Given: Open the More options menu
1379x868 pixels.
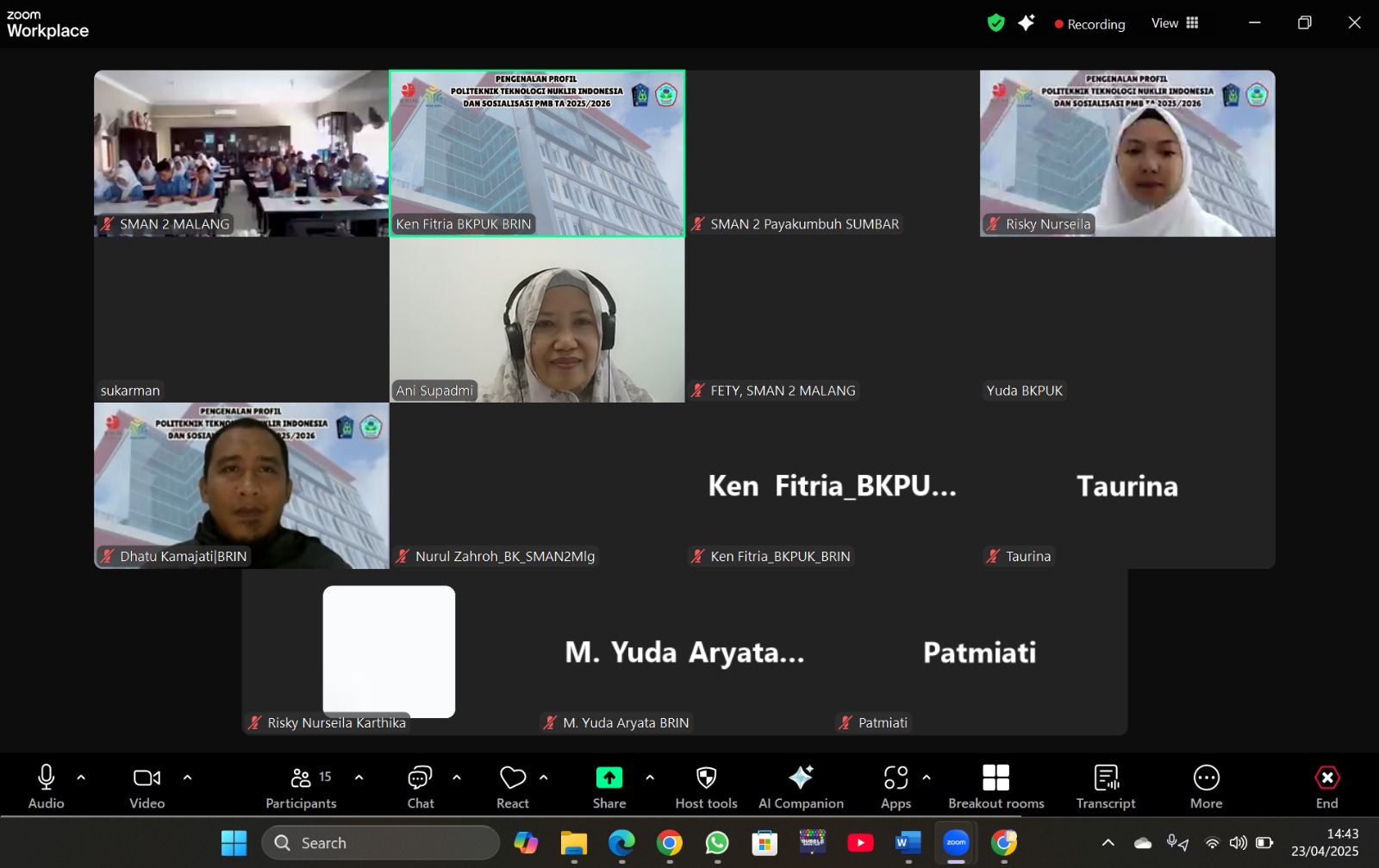Looking at the screenshot, I should point(1206,786).
